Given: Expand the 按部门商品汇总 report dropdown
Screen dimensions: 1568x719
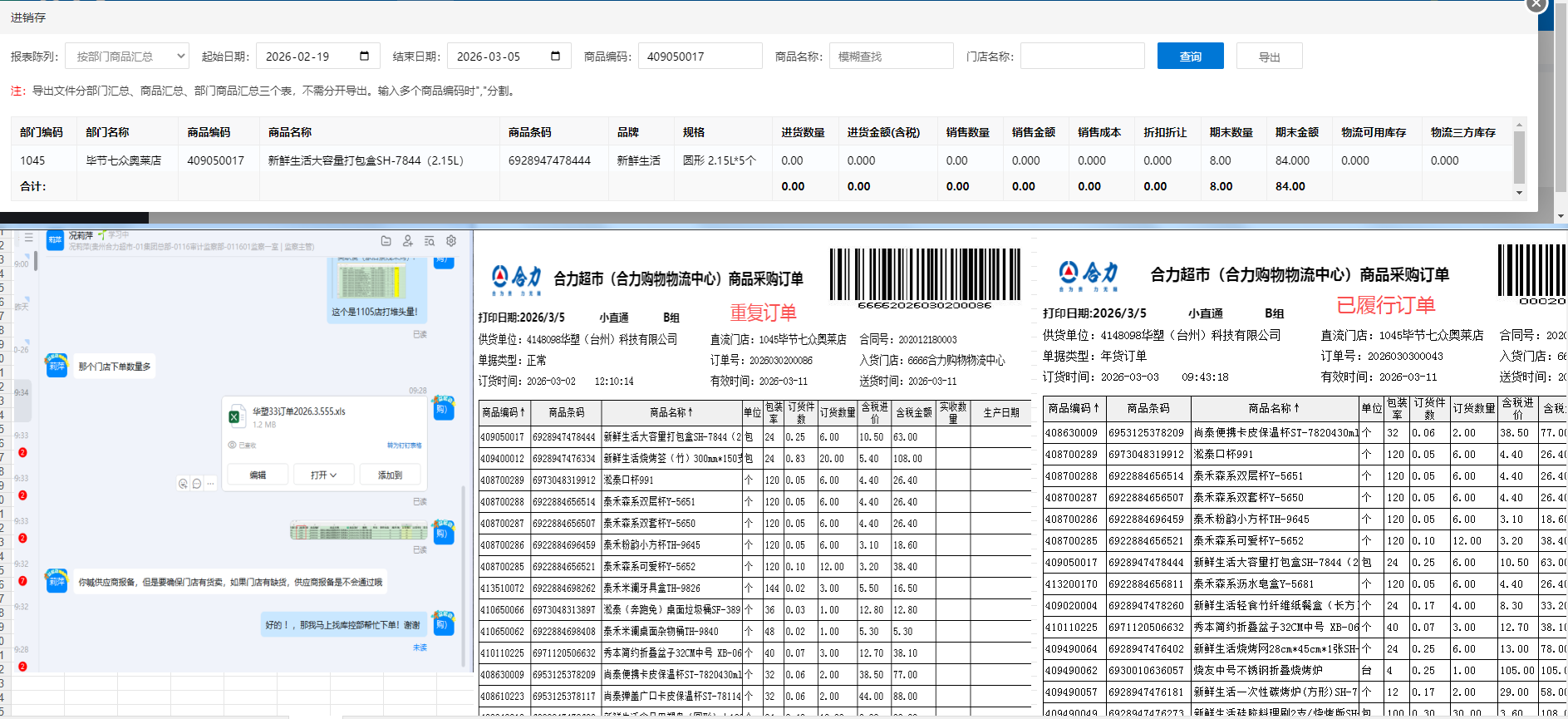Looking at the screenshot, I should coord(127,57).
